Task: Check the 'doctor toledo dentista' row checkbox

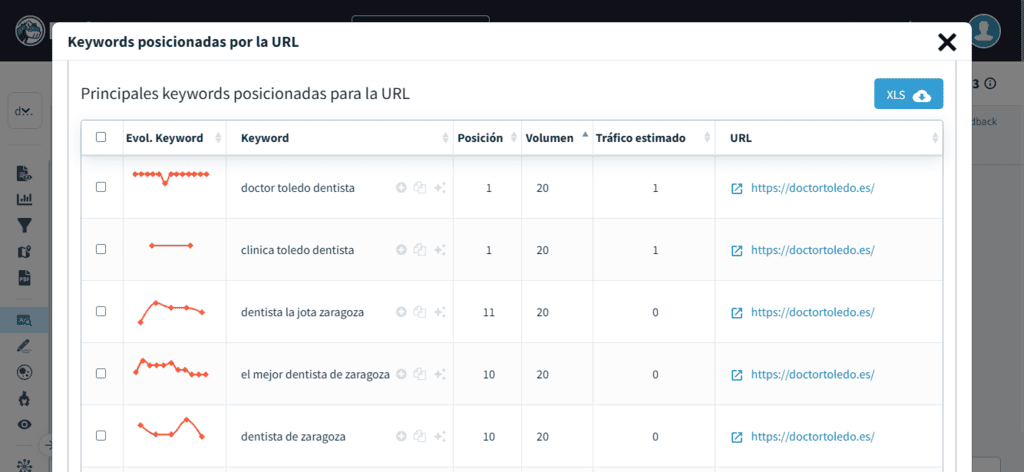Action: pyautogui.click(x=101, y=187)
